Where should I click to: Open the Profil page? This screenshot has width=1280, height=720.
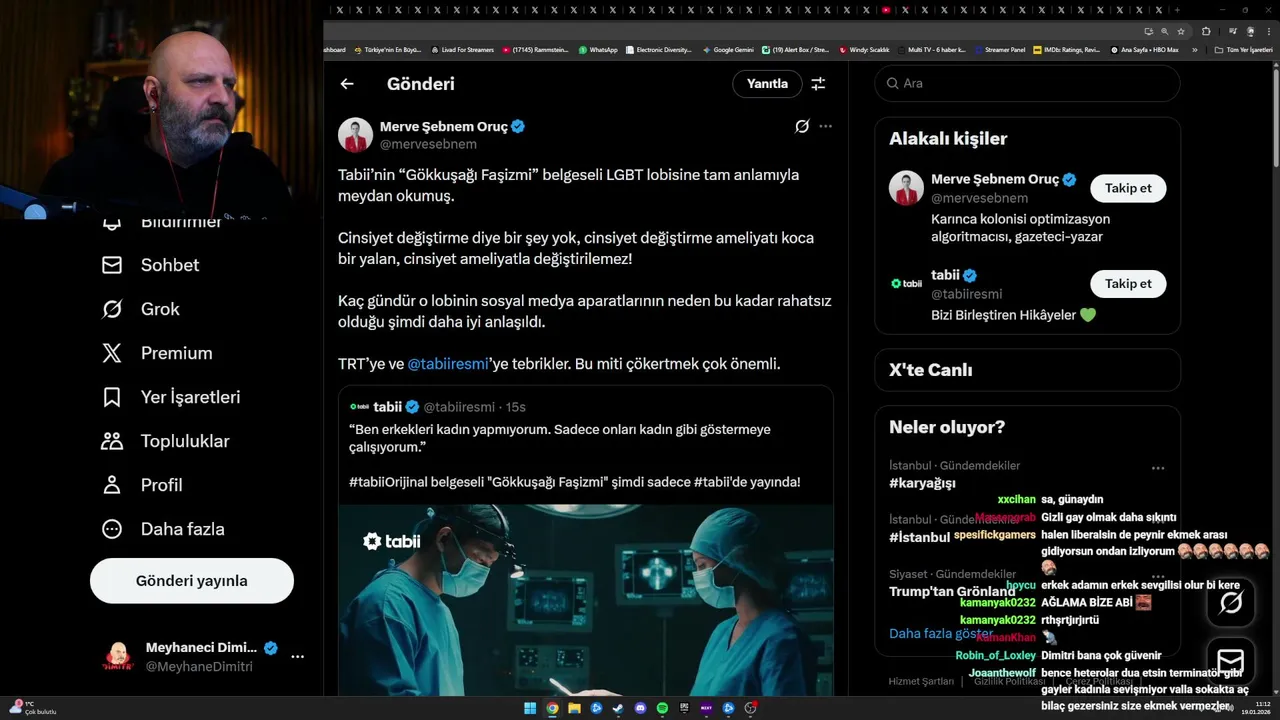[142, 485]
